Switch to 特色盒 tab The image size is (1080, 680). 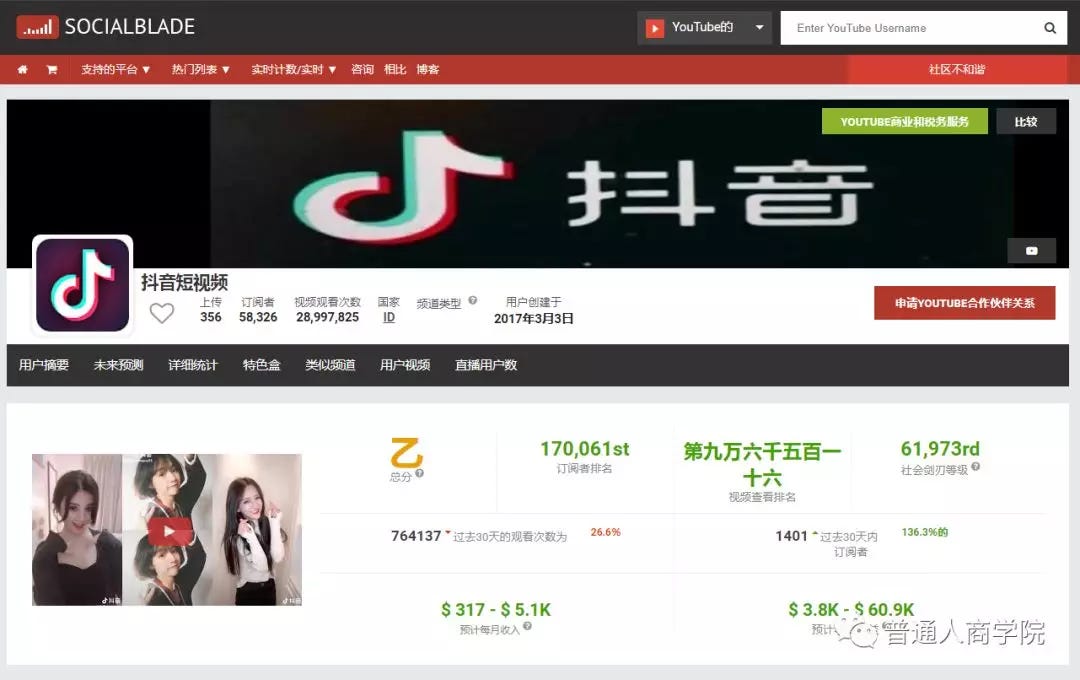click(262, 365)
